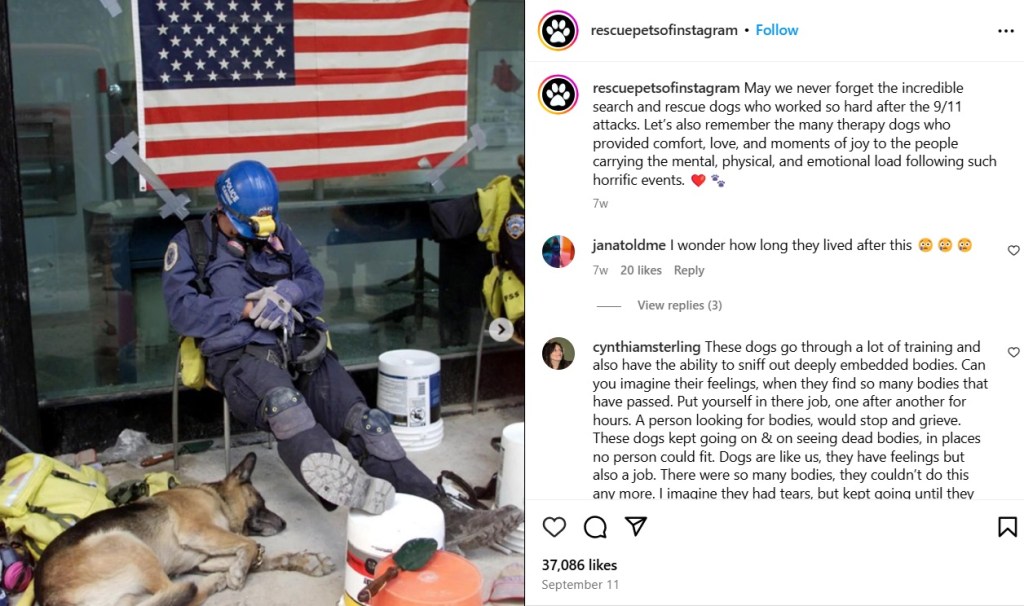1024x606 pixels.
Task: Like cynthiamsterling's comment heart
Action: pyautogui.click(x=1013, y=352)
